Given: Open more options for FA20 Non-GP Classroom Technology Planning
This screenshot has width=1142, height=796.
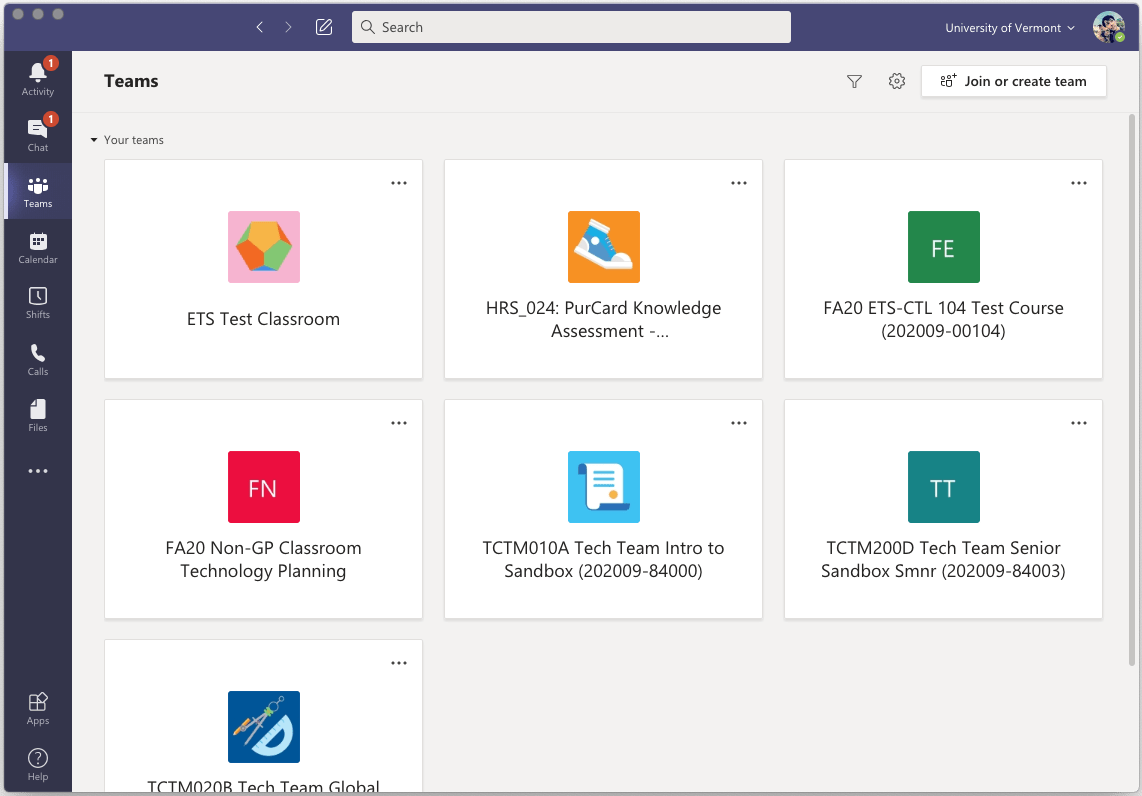Looking at the screenshot, I should [x=399, y=423].
